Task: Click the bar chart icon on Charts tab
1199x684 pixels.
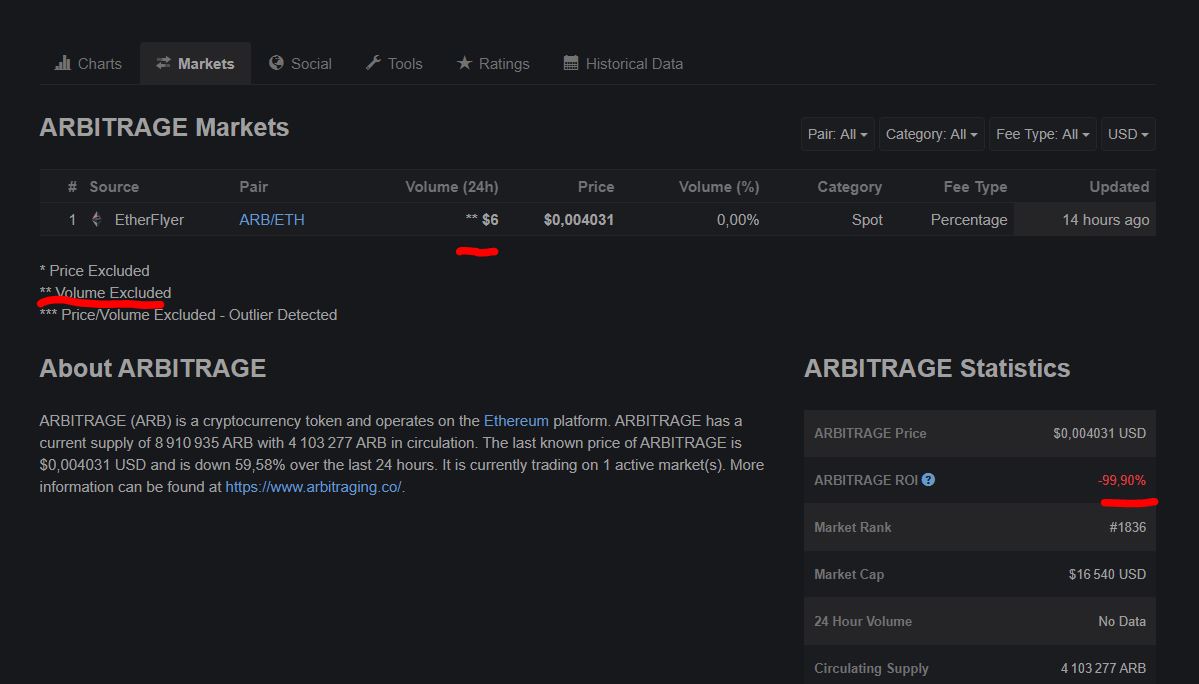Action: (62, 63)
